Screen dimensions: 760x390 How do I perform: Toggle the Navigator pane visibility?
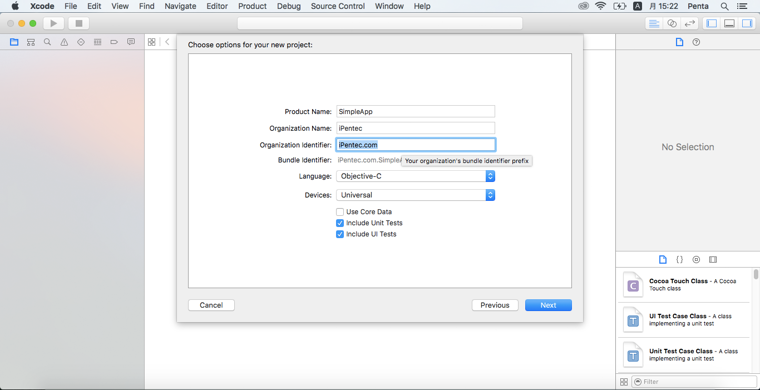[712, 23]
